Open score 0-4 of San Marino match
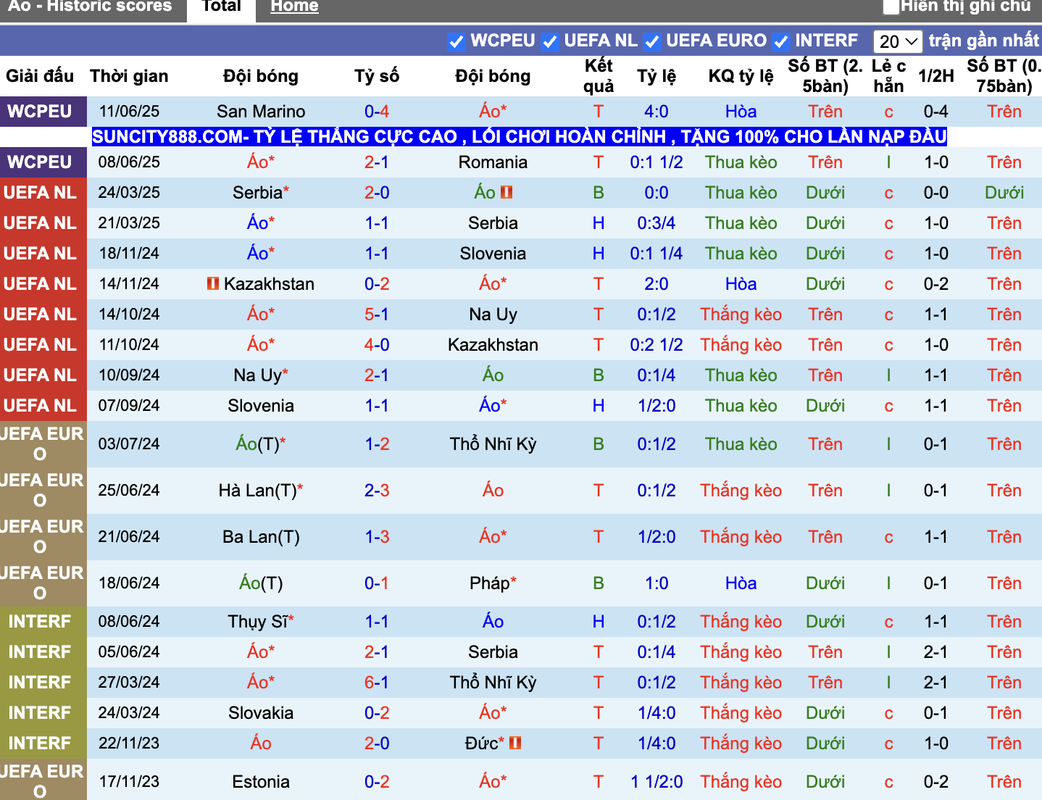The image size is (1042, 800). coord(377,111)
